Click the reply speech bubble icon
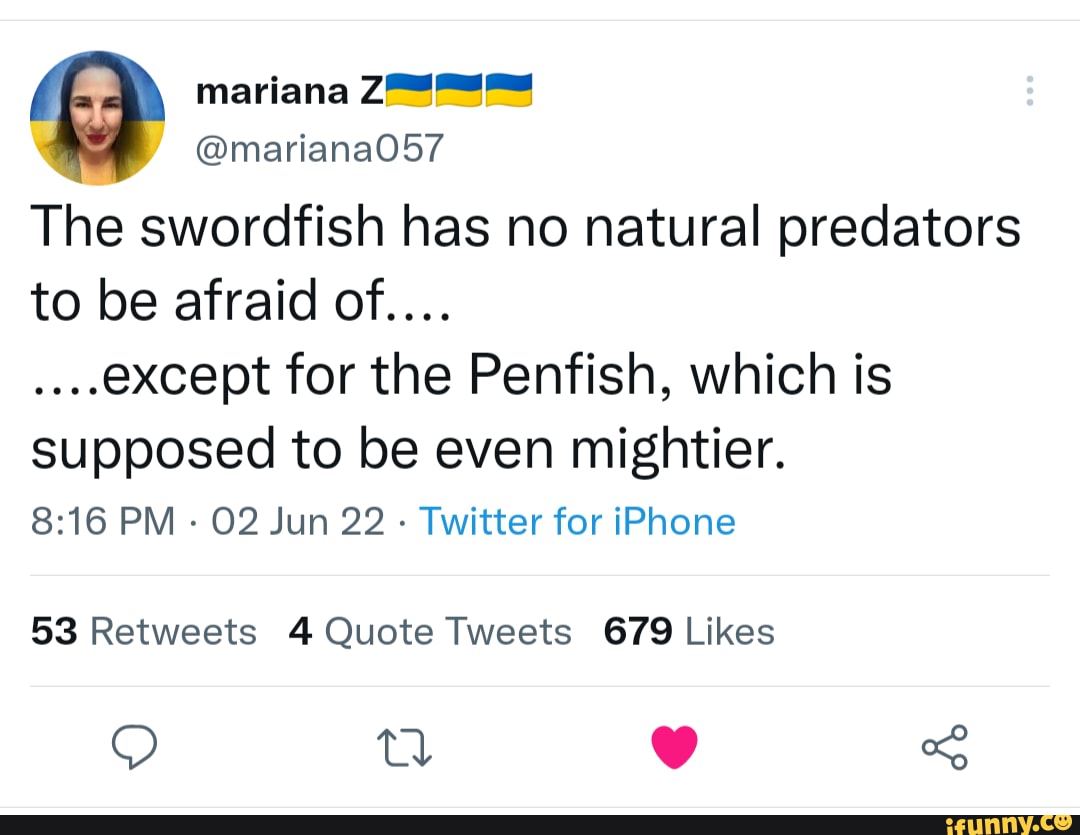The width and height of the screenshot is (1080, 835). (x=135, y=746)
